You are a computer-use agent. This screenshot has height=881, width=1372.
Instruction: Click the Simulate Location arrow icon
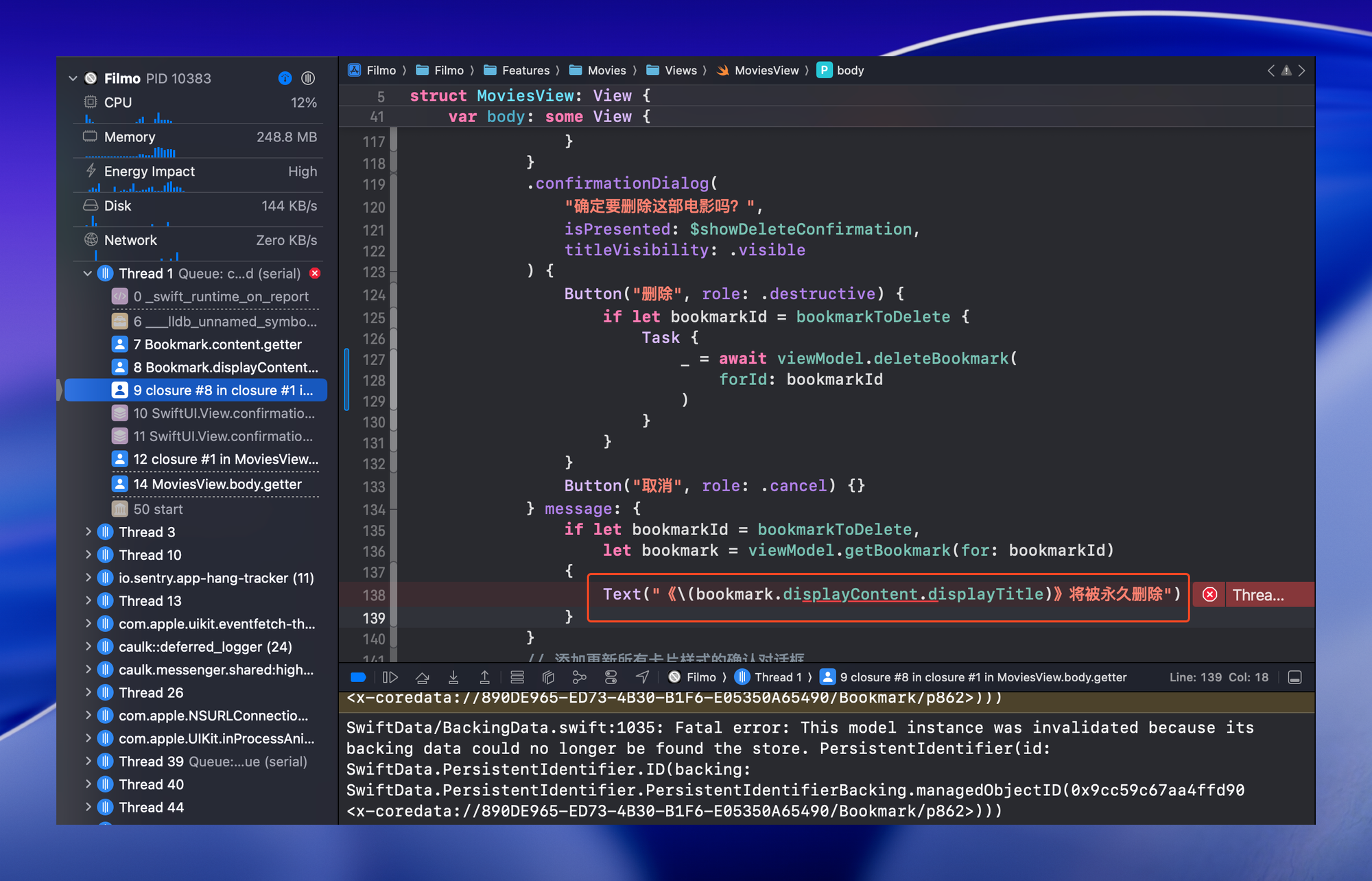[642, 677]
